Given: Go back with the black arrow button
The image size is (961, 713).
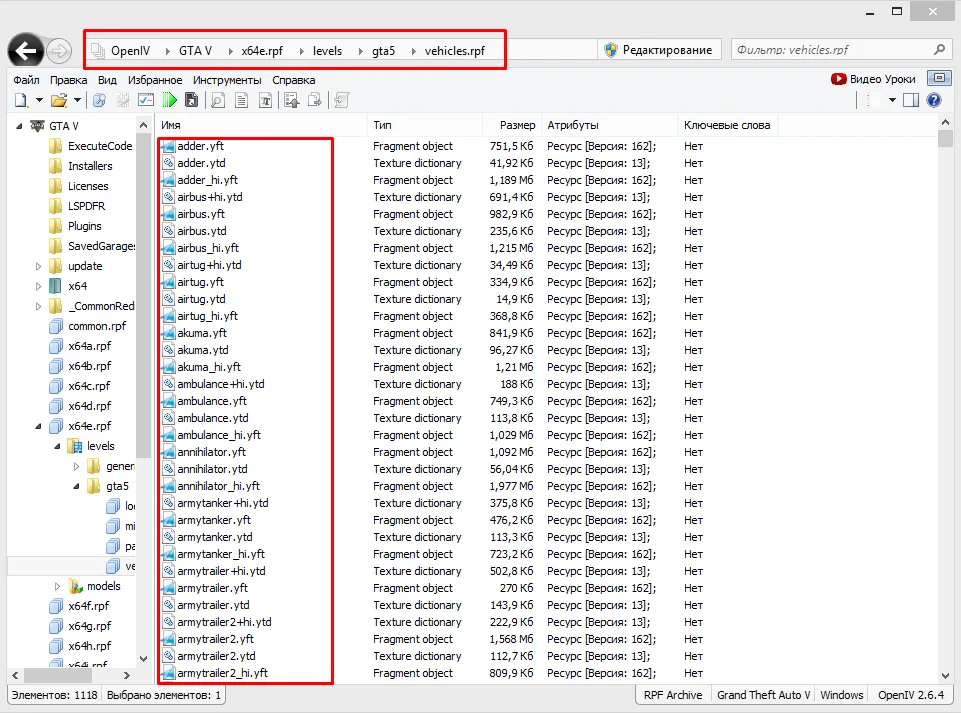Looking at the screenshot, I should [25, 50].
